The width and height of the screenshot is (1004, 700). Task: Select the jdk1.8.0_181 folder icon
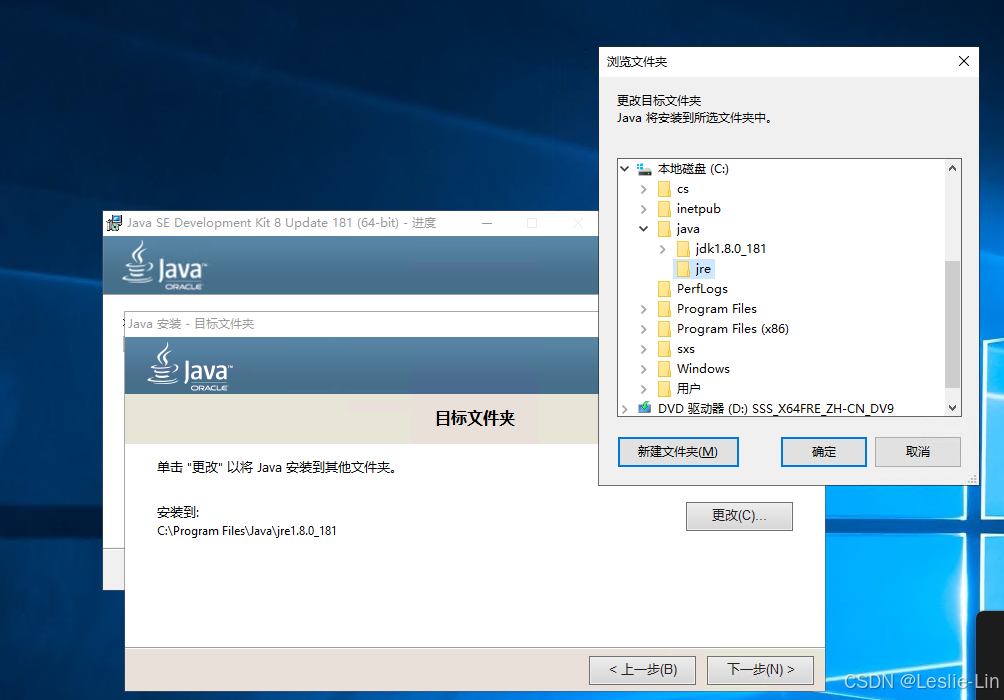[686, 249]
